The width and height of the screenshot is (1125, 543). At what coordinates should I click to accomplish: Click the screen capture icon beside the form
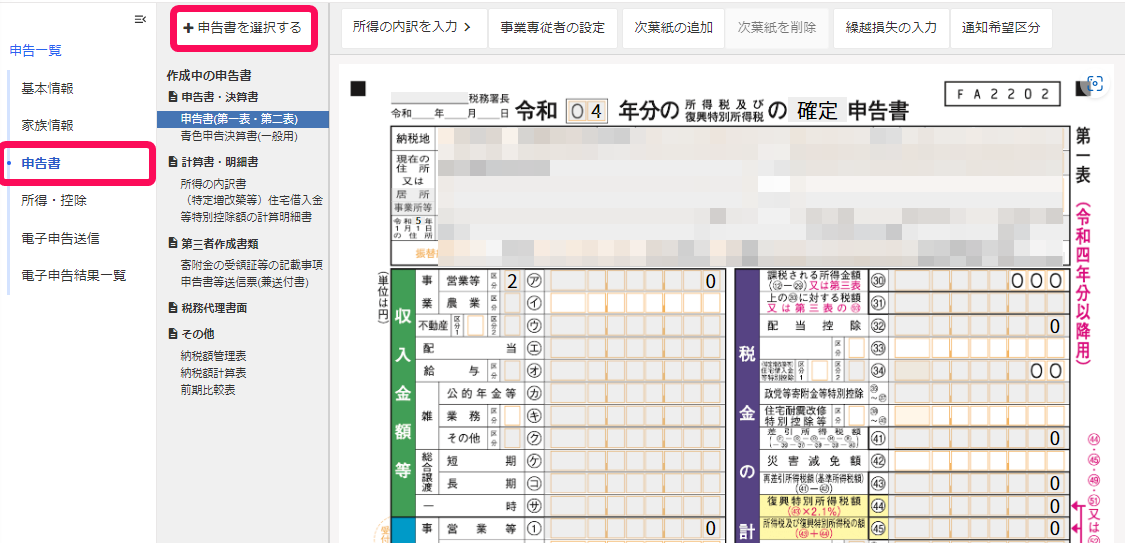[1095, 84]
